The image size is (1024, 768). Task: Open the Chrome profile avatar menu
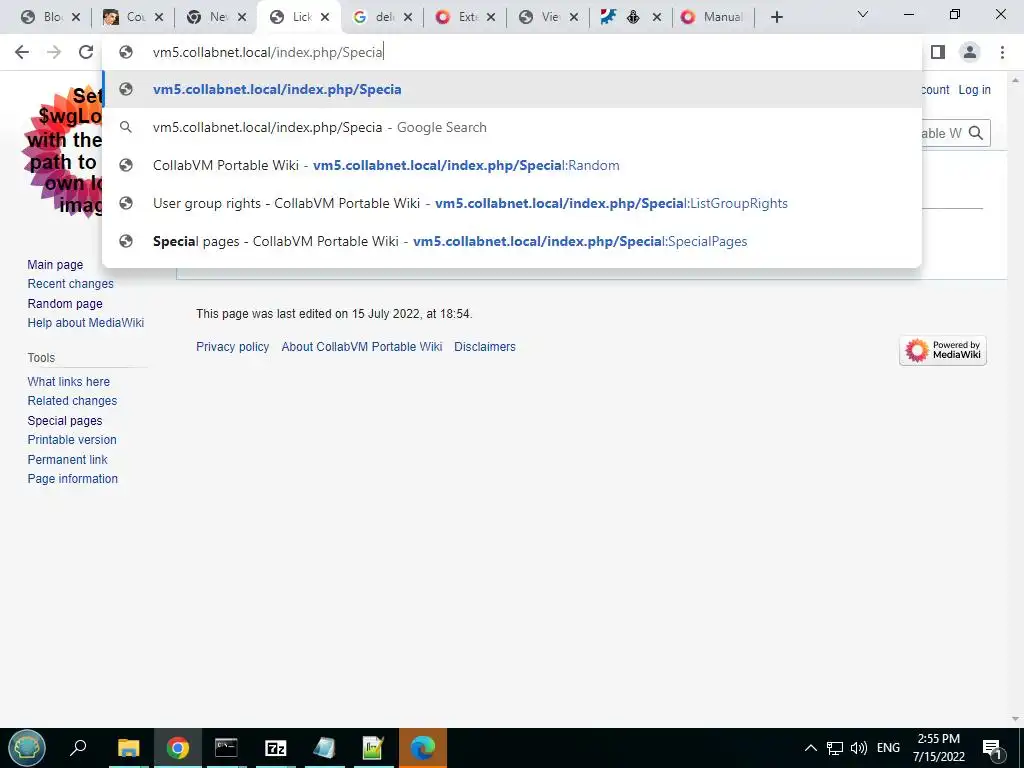tap(970, 52)
